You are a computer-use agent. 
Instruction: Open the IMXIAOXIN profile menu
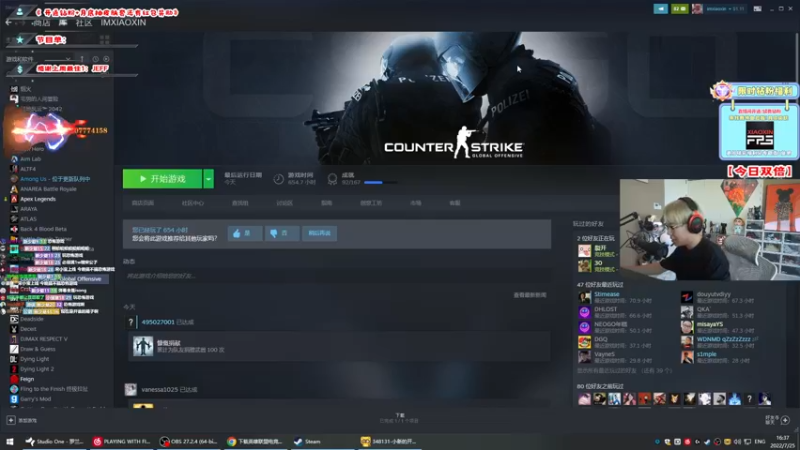(123, 23)
